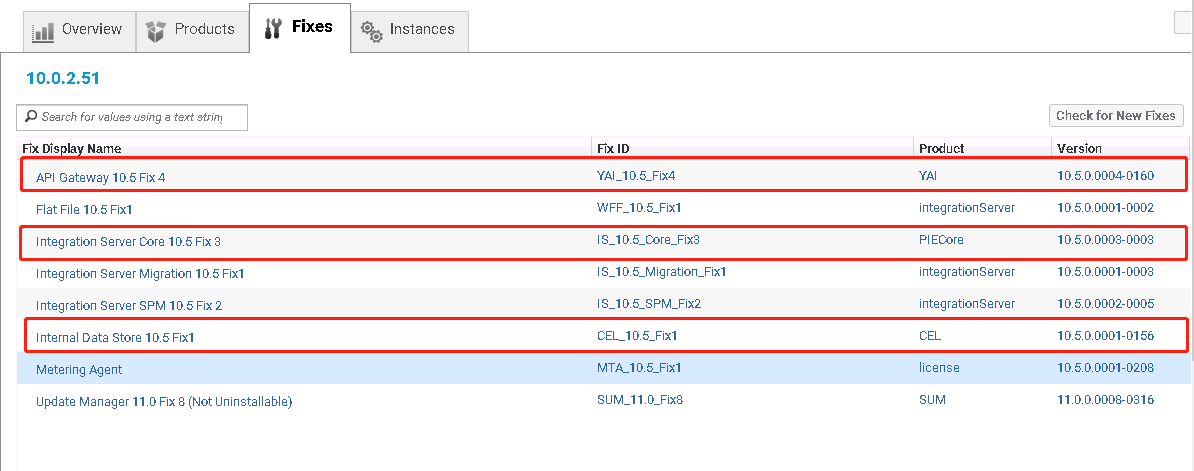Viewport: 1194px width, 471px height.
Task: Open API Gateway 10.5 Fix 4
Action: pos(101,177)
